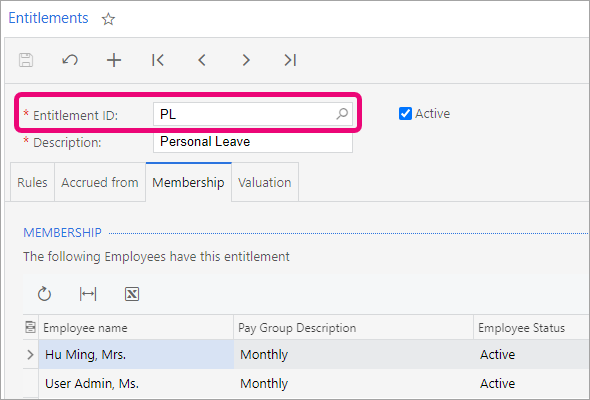Export membership grid to Excel

(132, 294)
